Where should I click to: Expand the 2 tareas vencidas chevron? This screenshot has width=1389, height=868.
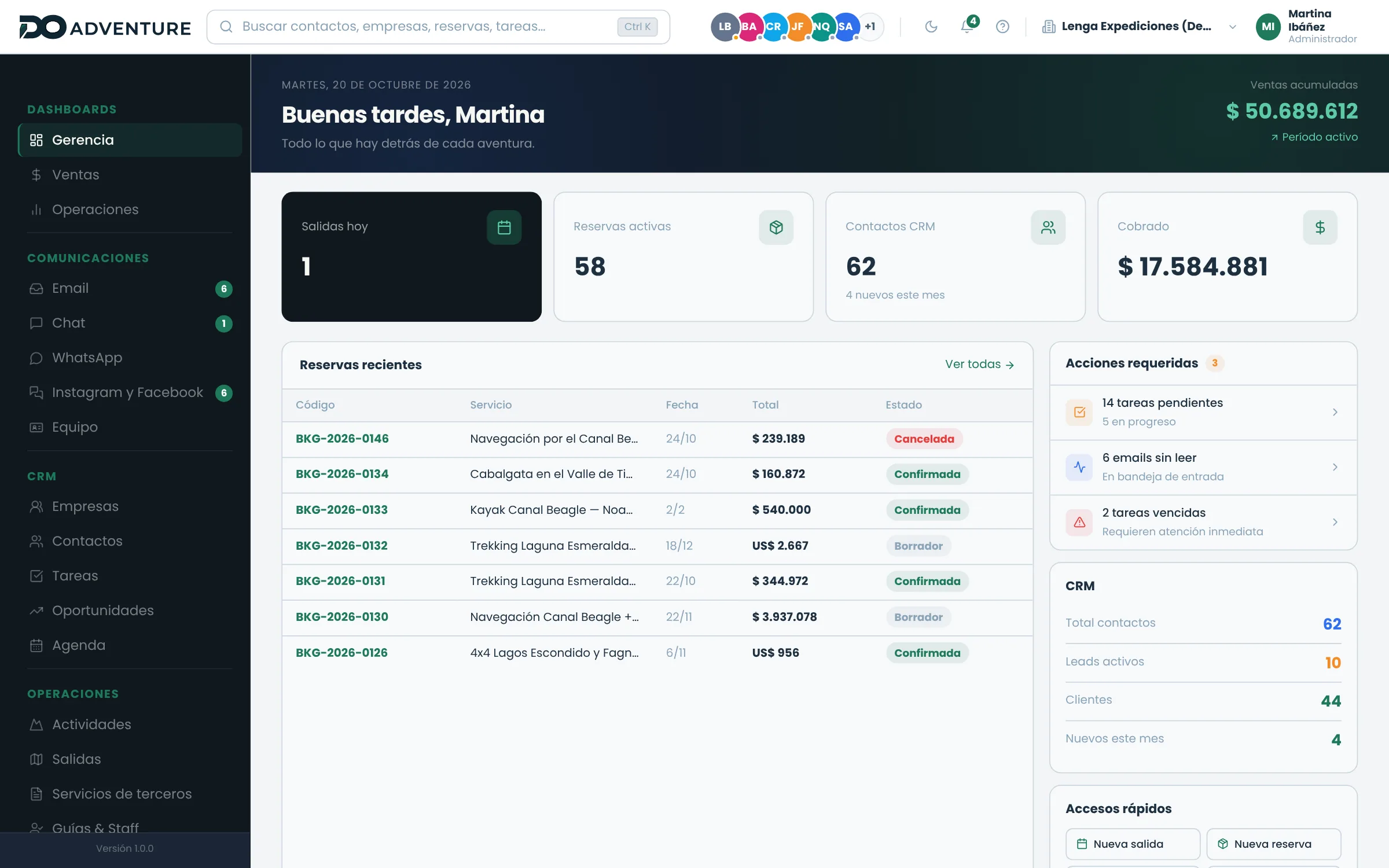point(1335,522)
